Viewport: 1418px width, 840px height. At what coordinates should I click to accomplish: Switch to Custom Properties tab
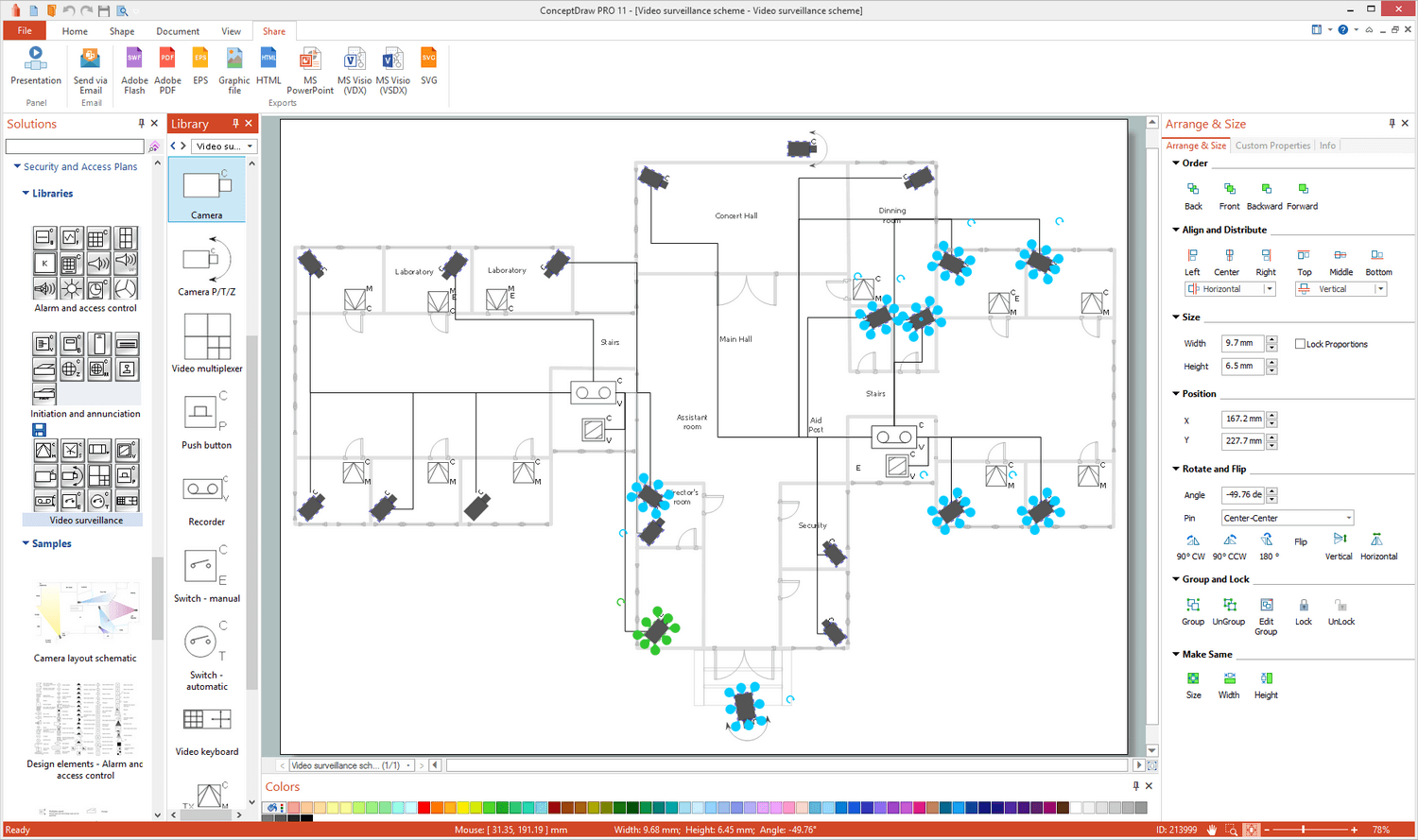coord(1272,146)
